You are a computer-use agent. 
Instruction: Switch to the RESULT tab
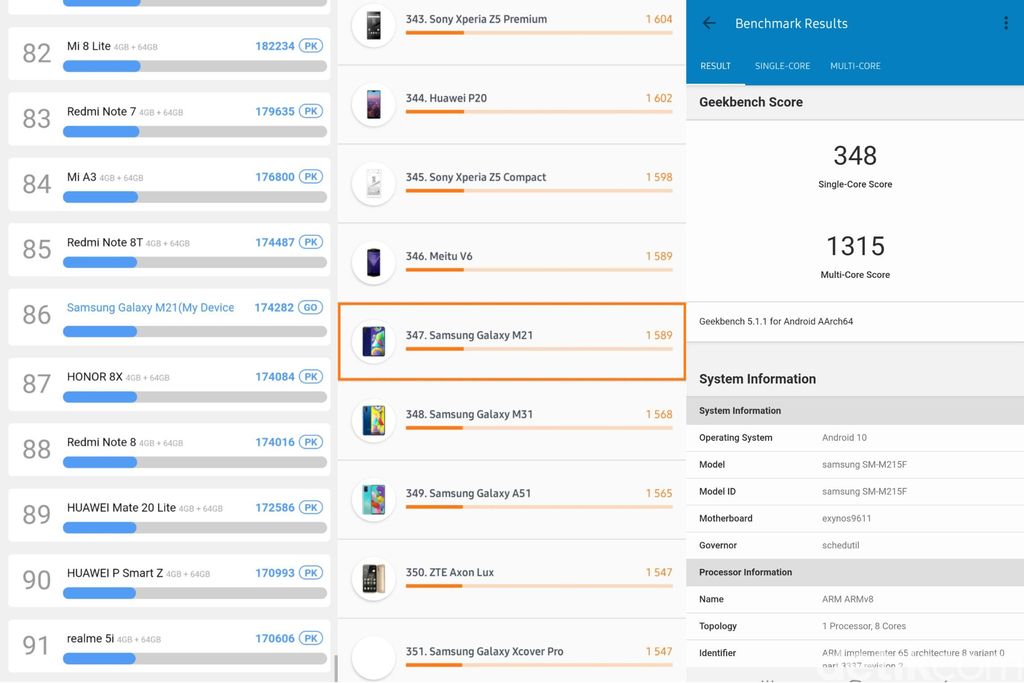(x=716, y=66)
